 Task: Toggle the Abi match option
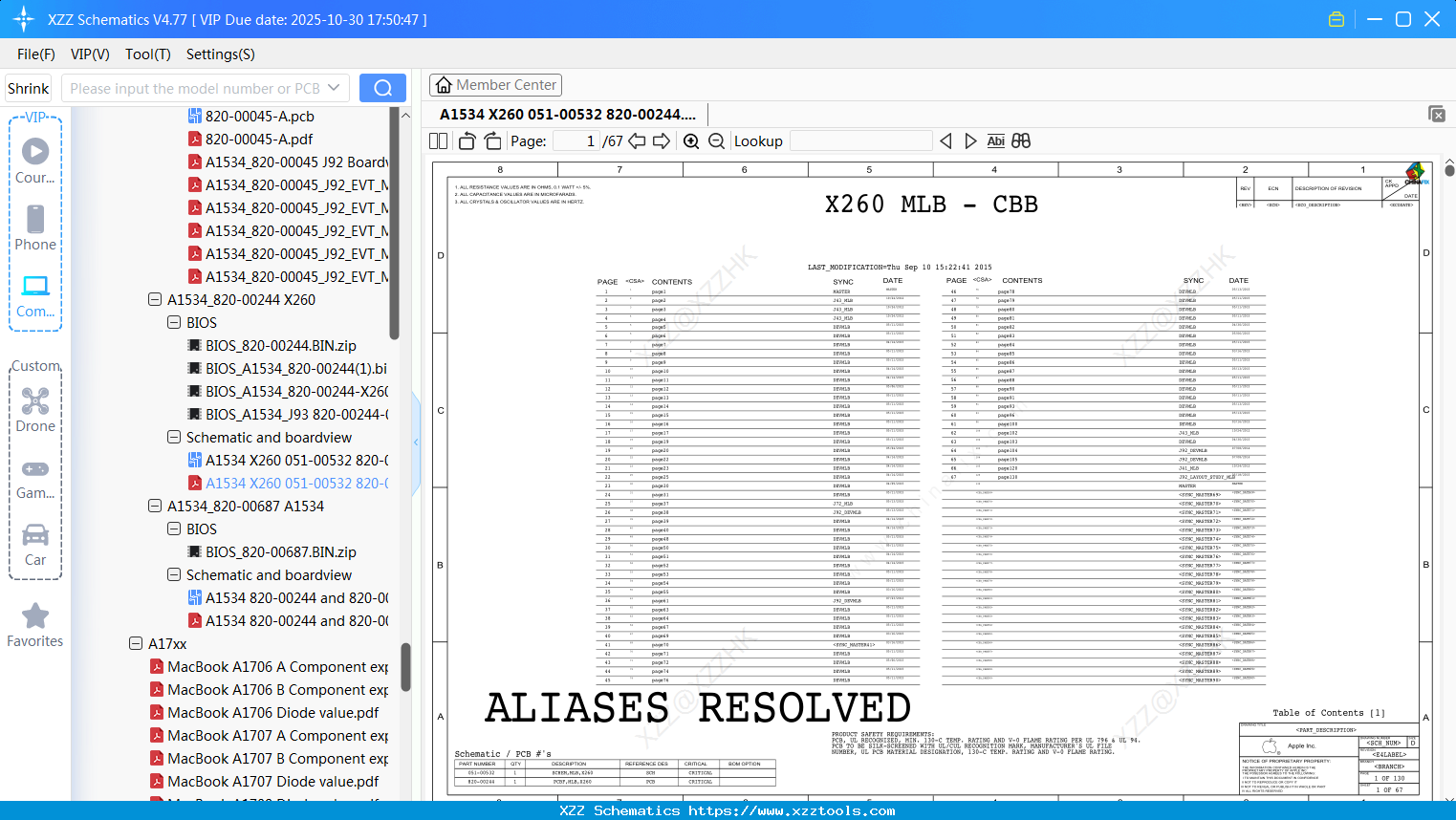tap(995, 141)
